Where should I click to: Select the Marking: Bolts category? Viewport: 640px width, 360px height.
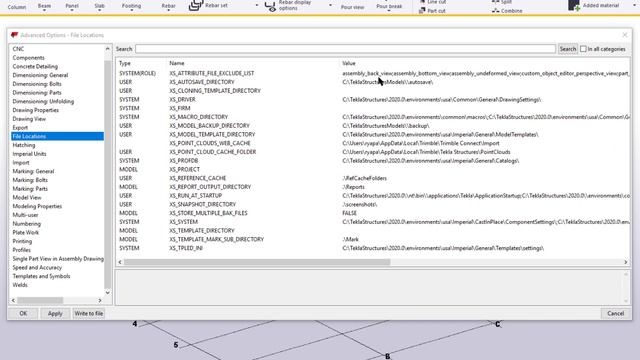(30, 180)
